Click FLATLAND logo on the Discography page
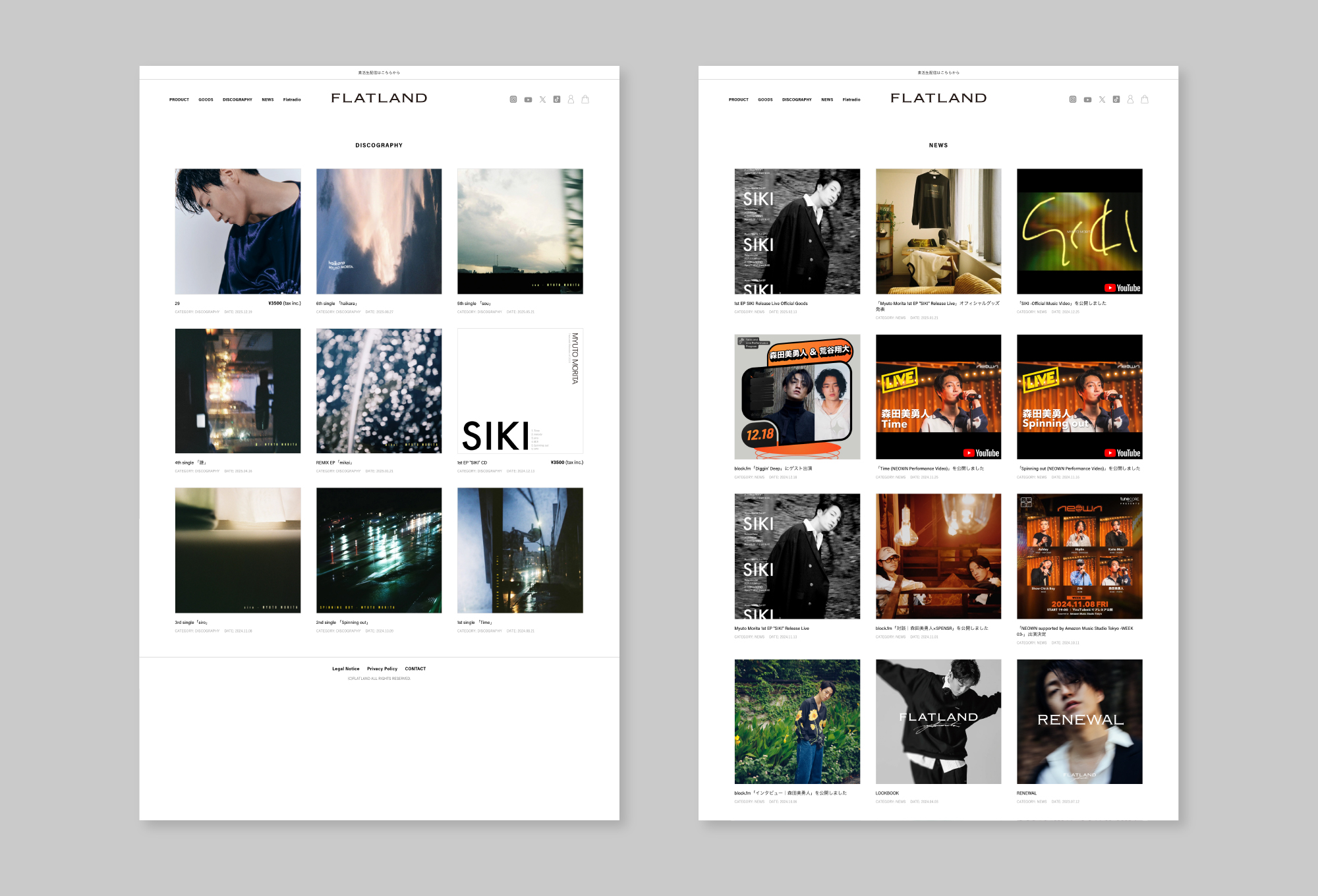Viewport: 1318px width, 896px height. point(379,98)
